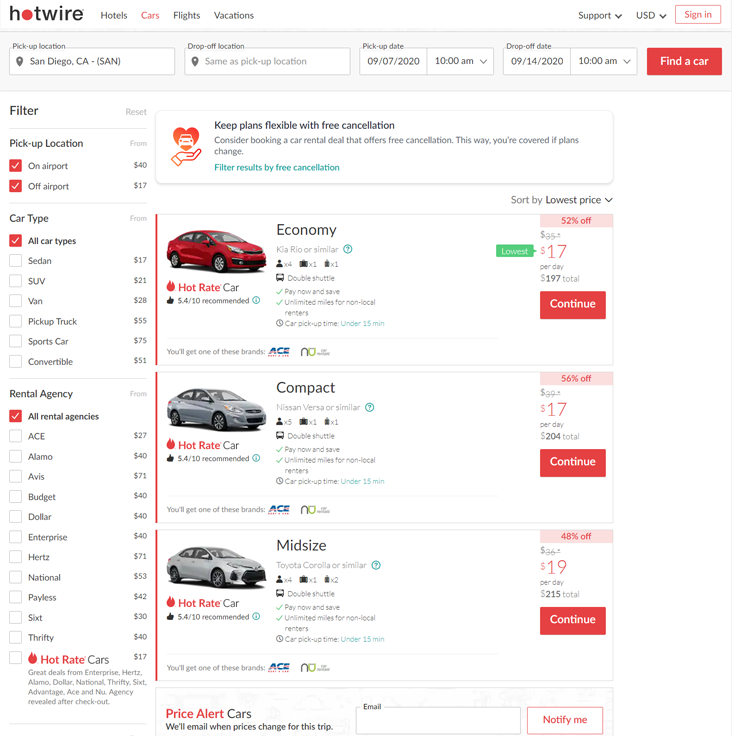Click the double shuttle bus icon on Economy card
The width and height of the screenshot is (732, 736).
[280, 277]
